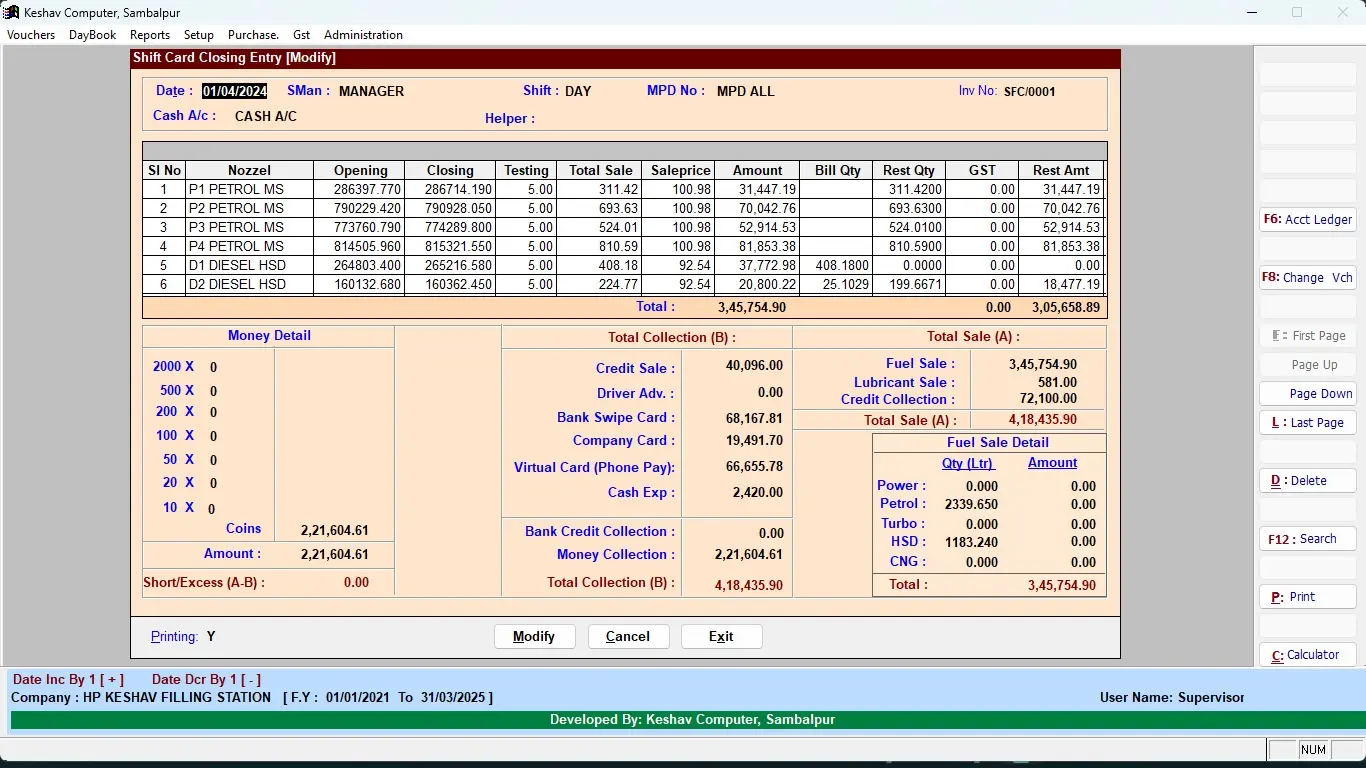Screen dimensions: 1366x768
Task: Go to First Page
Action: click(x=1308, y=336)
